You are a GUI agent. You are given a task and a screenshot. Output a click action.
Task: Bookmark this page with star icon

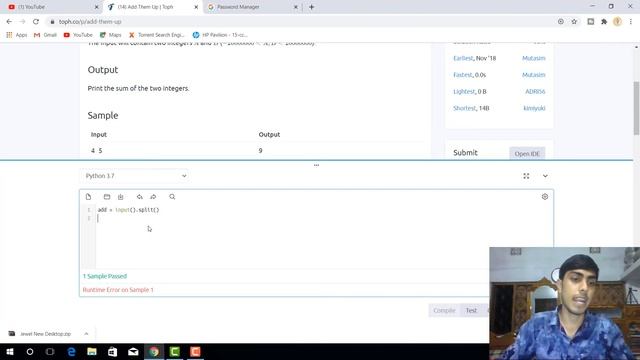(x=574, y=22)
